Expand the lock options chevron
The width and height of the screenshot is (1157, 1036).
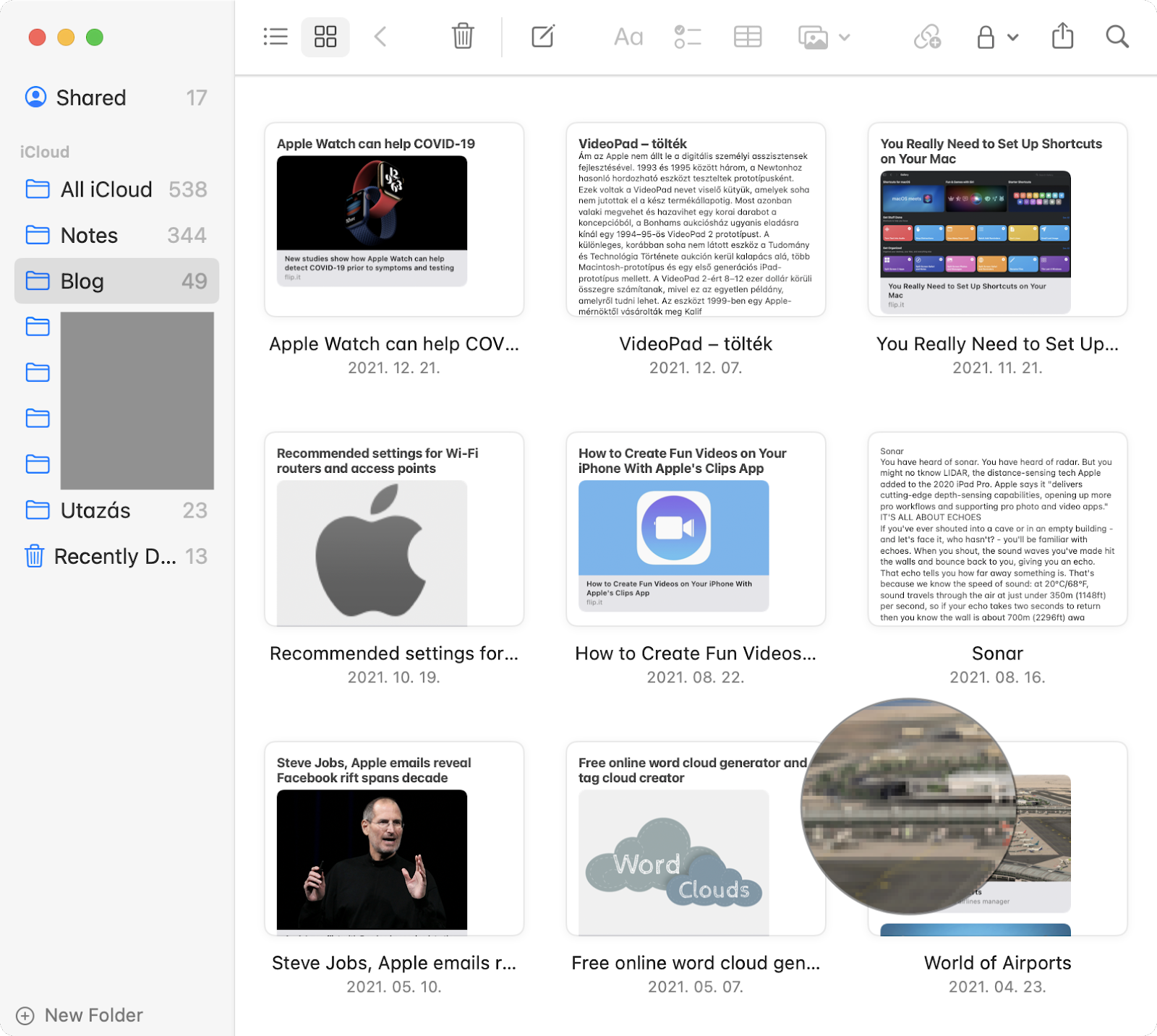pos(1012,38)
